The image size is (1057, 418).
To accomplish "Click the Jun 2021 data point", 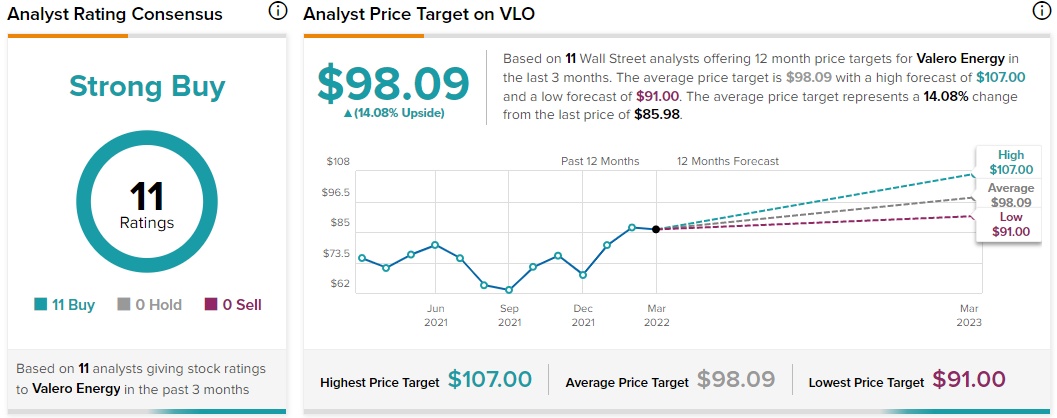I will click(x=435, y=245).
